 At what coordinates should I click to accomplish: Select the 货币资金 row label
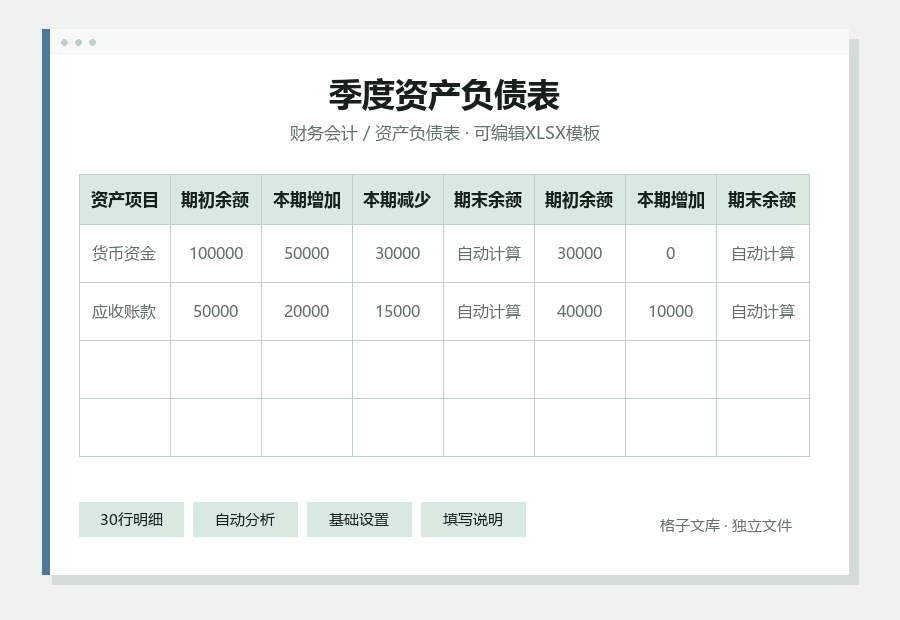125,254
